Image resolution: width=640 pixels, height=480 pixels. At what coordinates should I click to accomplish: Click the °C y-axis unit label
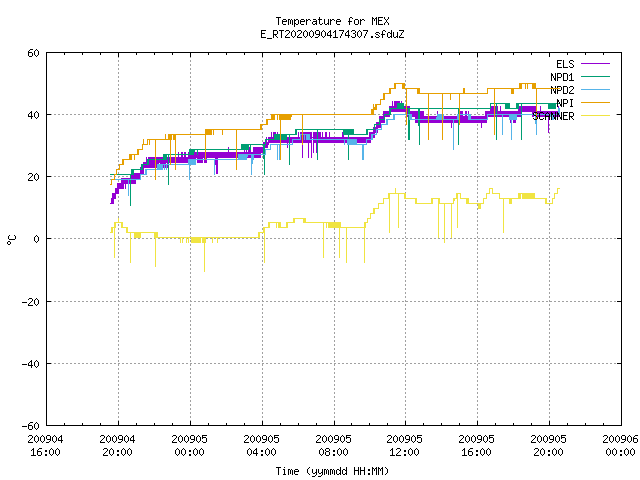tap(12, 240)
